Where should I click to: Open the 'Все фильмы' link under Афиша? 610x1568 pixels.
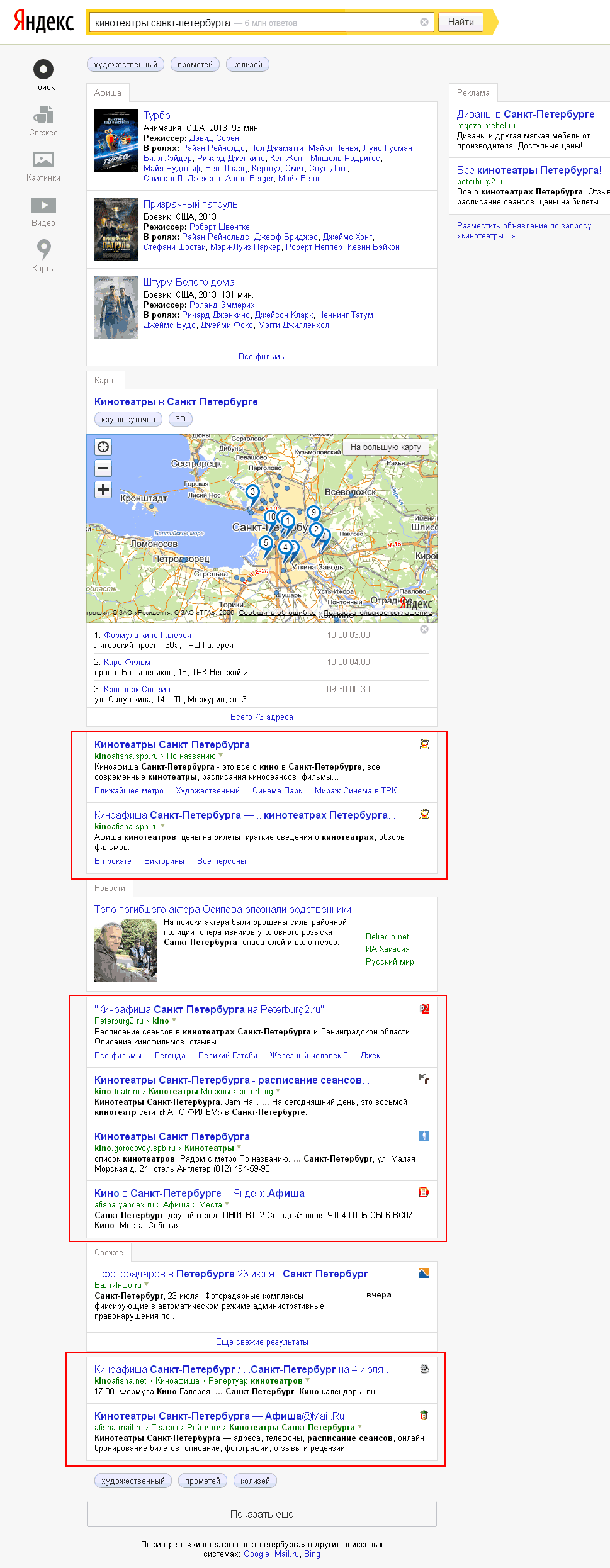pyautogui.click(x=262, y=356)
